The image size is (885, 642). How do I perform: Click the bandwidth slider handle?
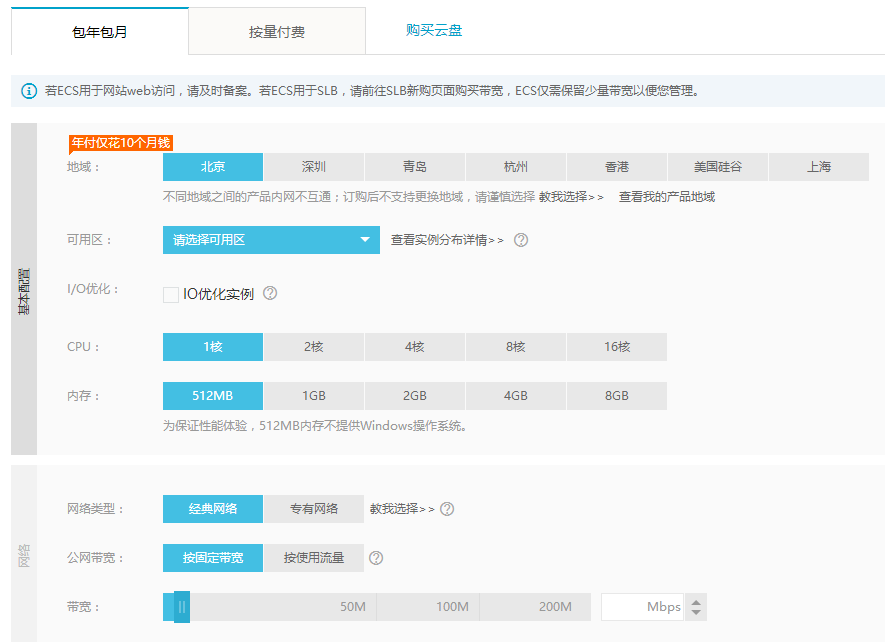click(x=181, y=607)
